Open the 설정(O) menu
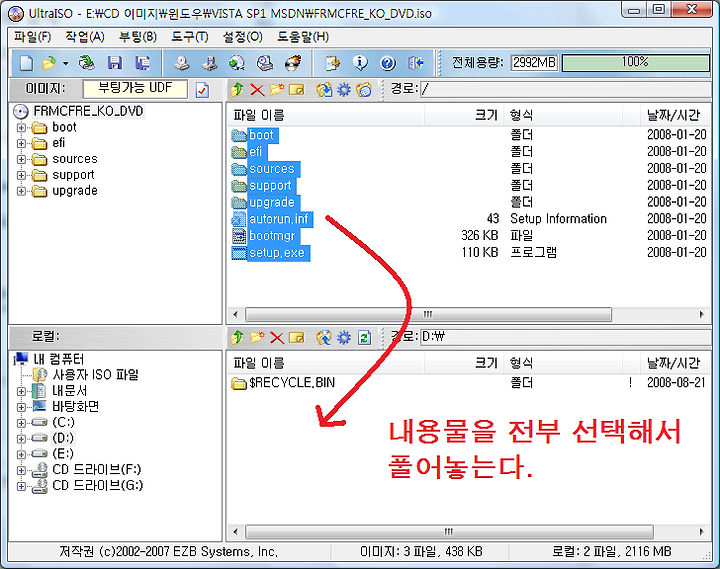This screenshot has width=720, height=569. pos(242,37)
